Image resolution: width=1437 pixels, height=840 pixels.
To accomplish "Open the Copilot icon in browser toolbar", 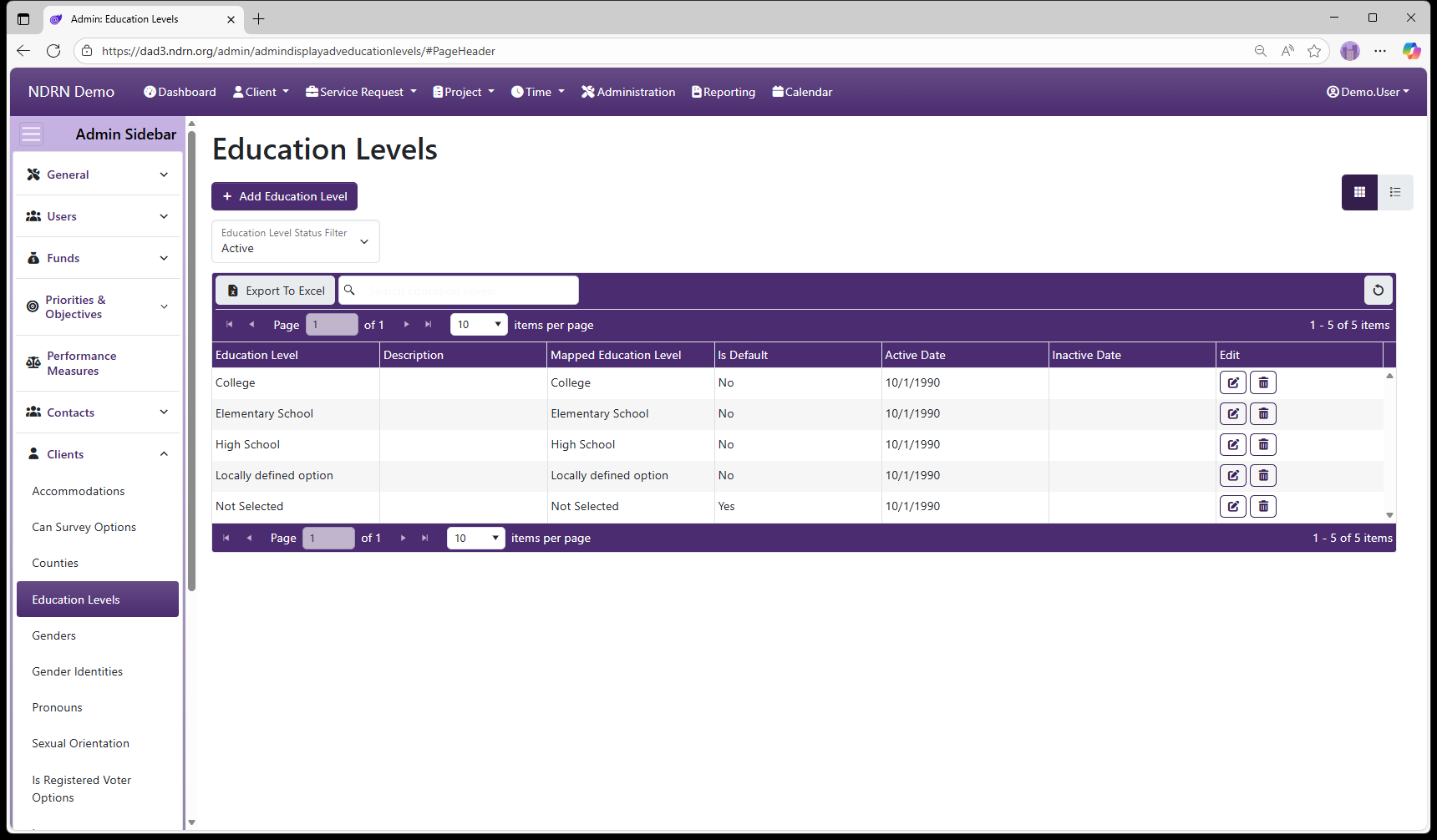I will (1411, 51).
